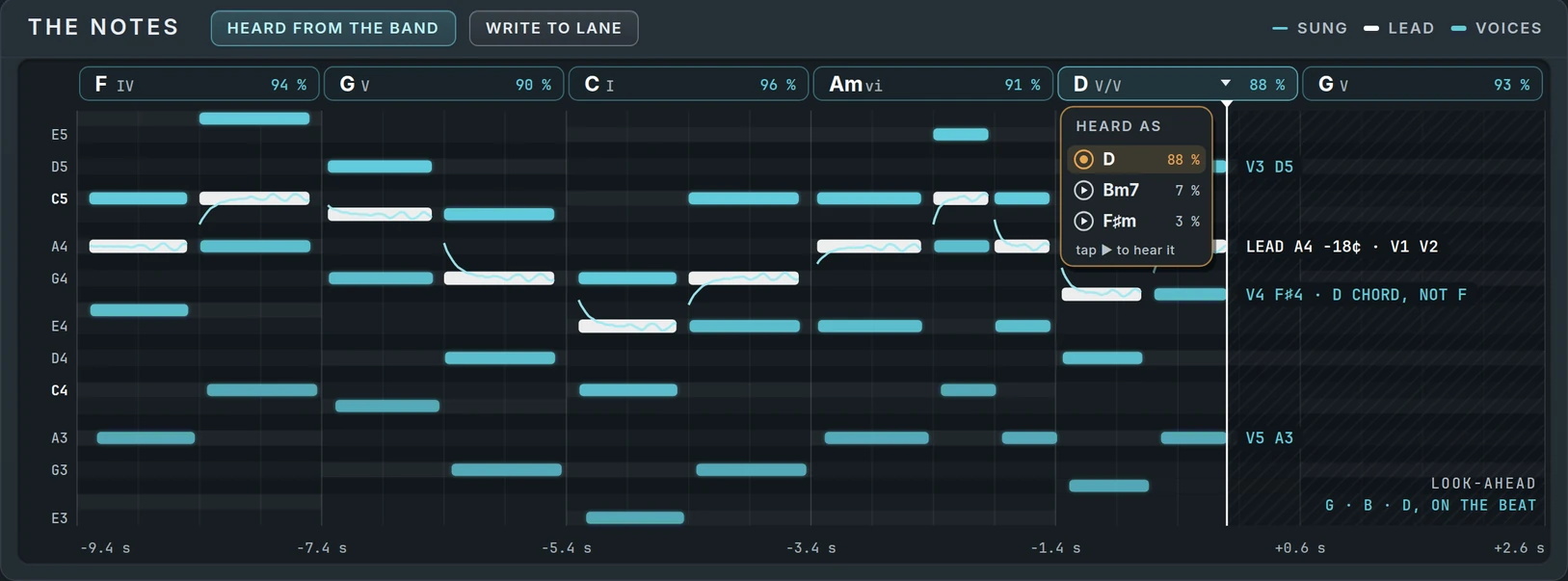
Task: Click the V4 F♯4 D chord note
Action: click(1356, 295)
